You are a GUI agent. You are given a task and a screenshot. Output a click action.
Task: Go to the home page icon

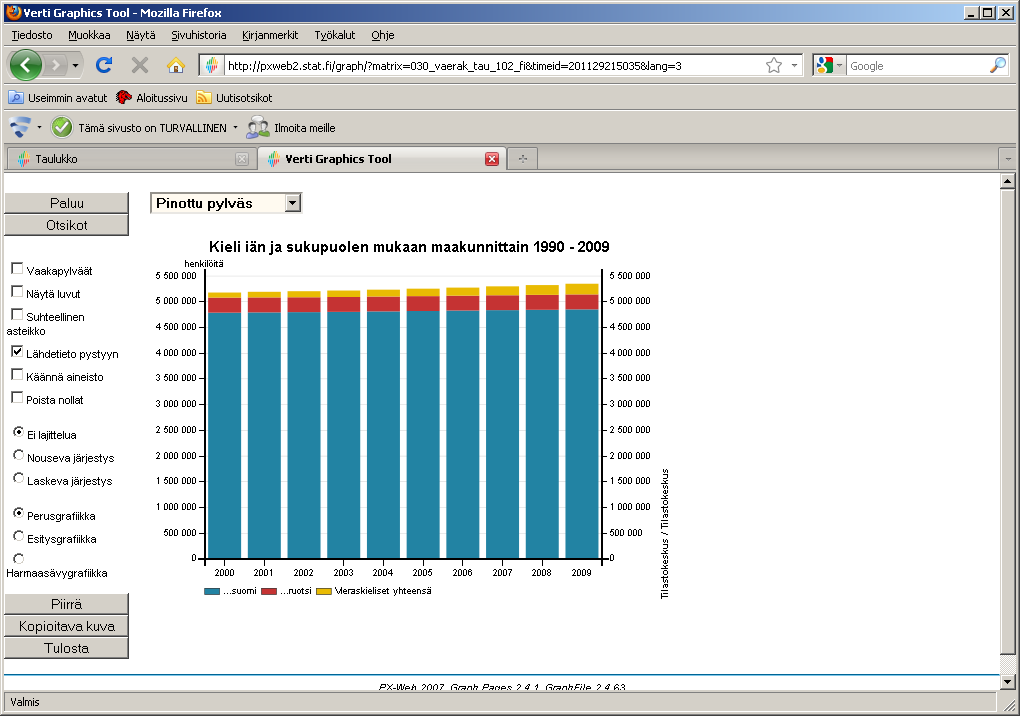coord(176,65)
